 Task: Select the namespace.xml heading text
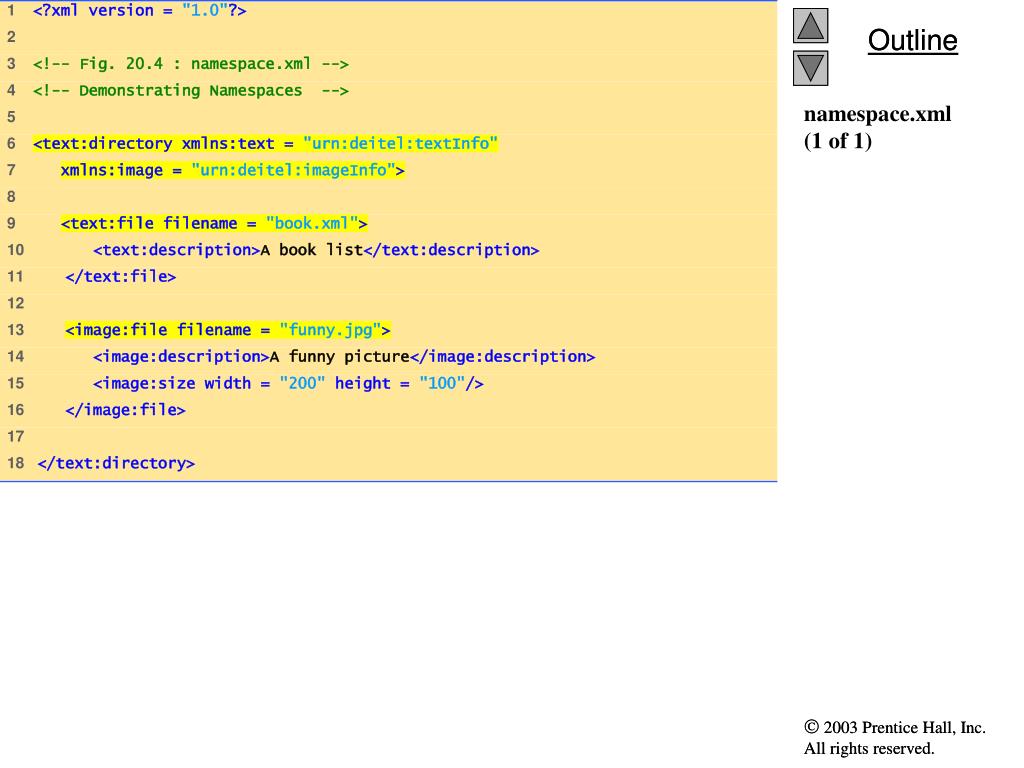coord(877,114)
